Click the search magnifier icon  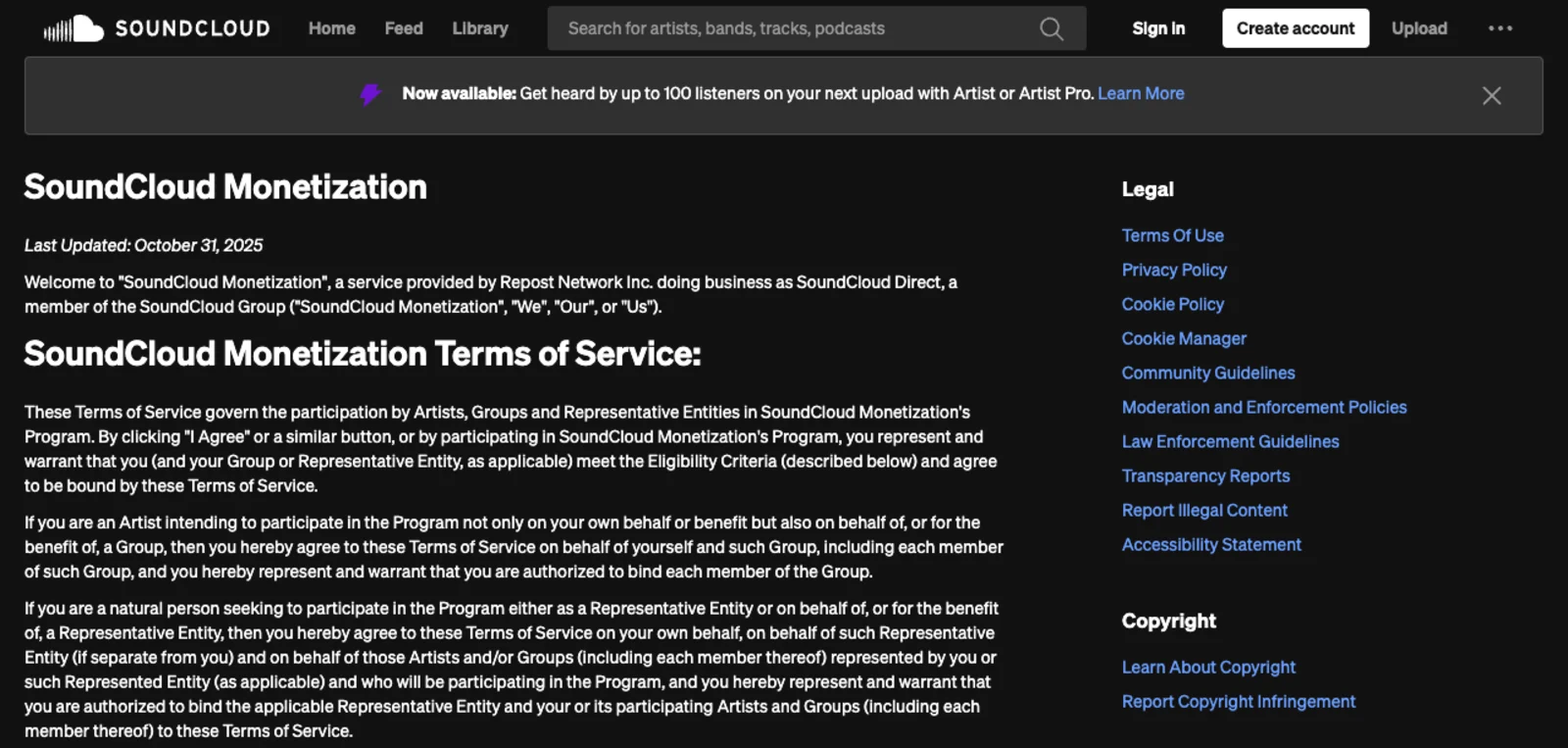click(x=1052, y=28)
